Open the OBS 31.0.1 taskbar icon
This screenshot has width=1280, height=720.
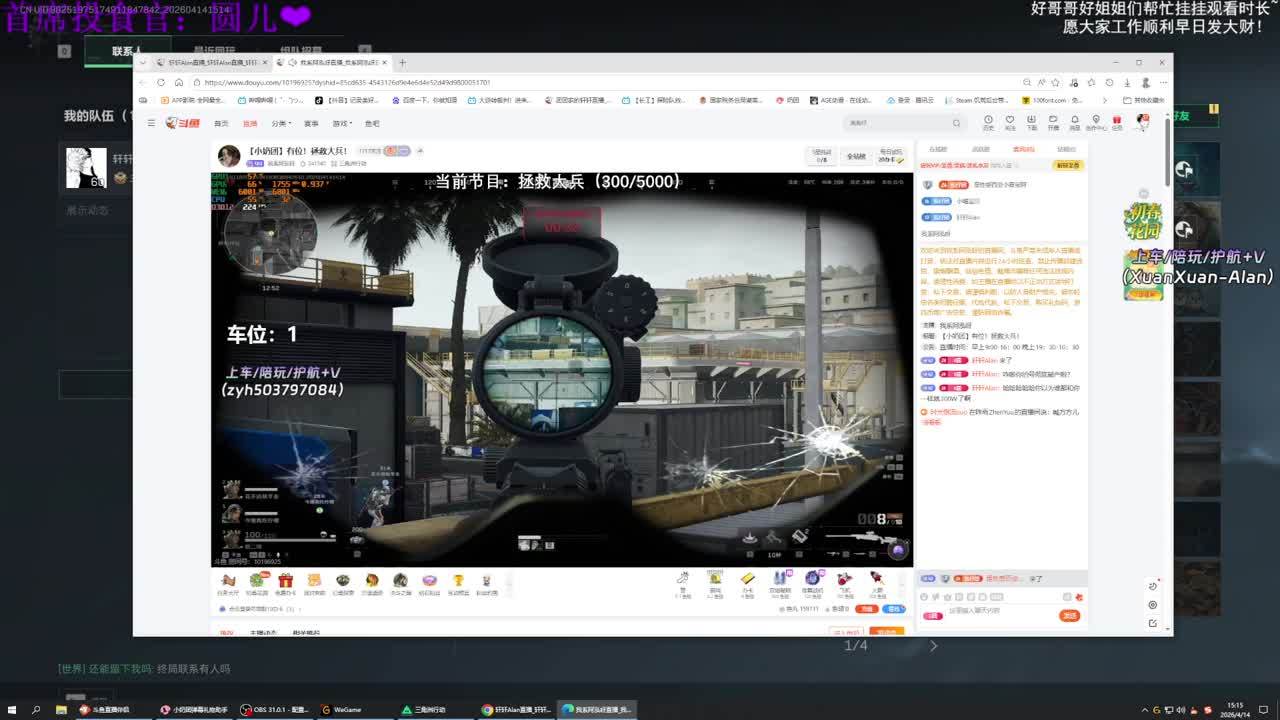[x=275, y=710]
